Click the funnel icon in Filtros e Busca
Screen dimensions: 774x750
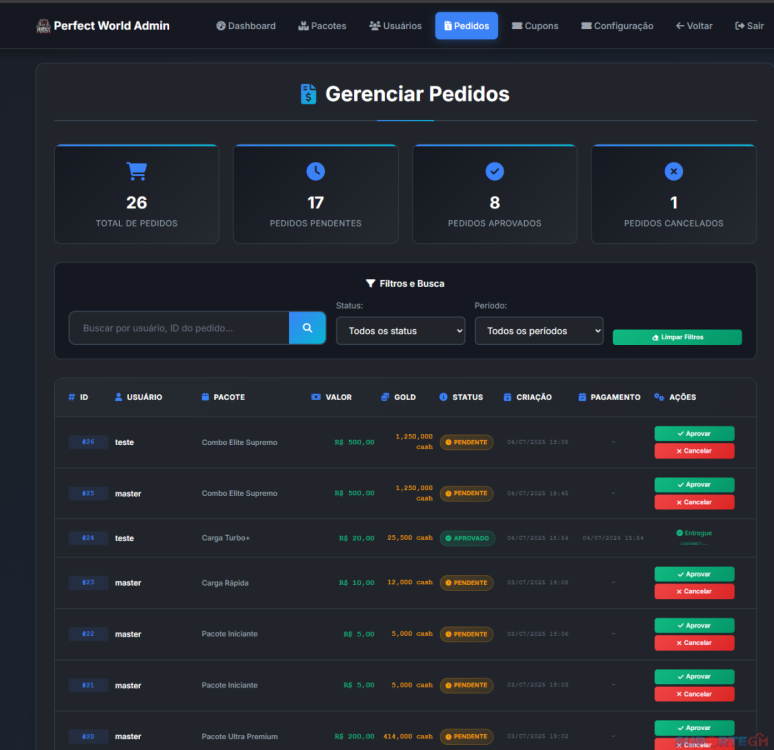370,284
